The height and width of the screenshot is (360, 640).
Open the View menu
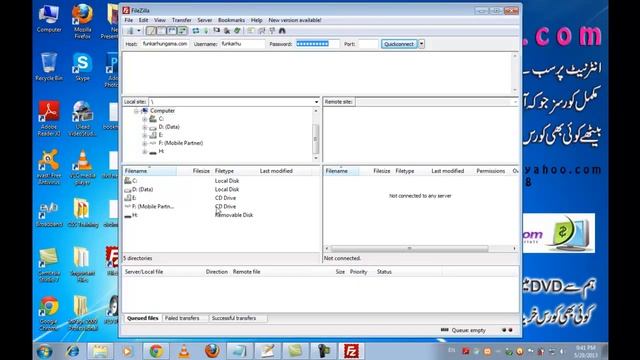click(160, 20)
